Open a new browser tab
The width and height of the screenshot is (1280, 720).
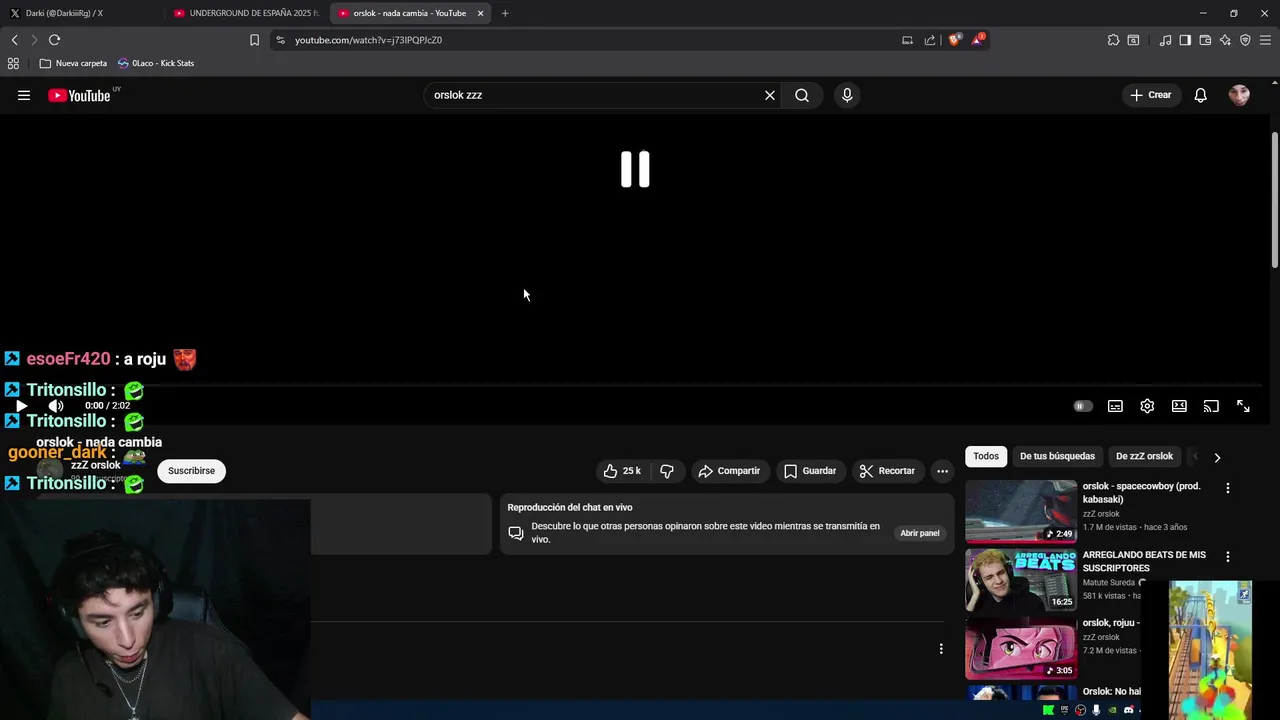pos(505,13)
